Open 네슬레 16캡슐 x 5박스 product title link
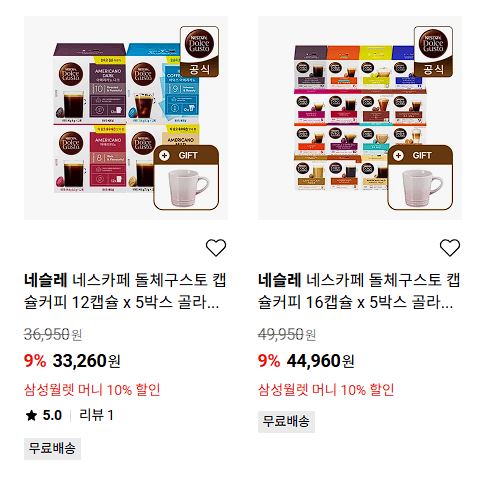 point(359,291)
